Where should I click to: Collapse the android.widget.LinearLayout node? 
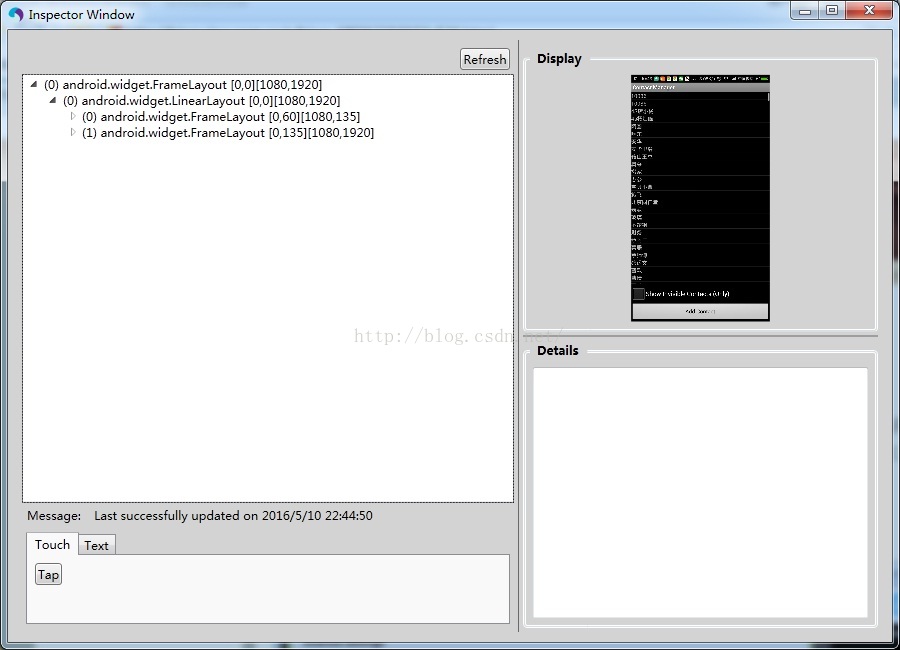point(53,100)
